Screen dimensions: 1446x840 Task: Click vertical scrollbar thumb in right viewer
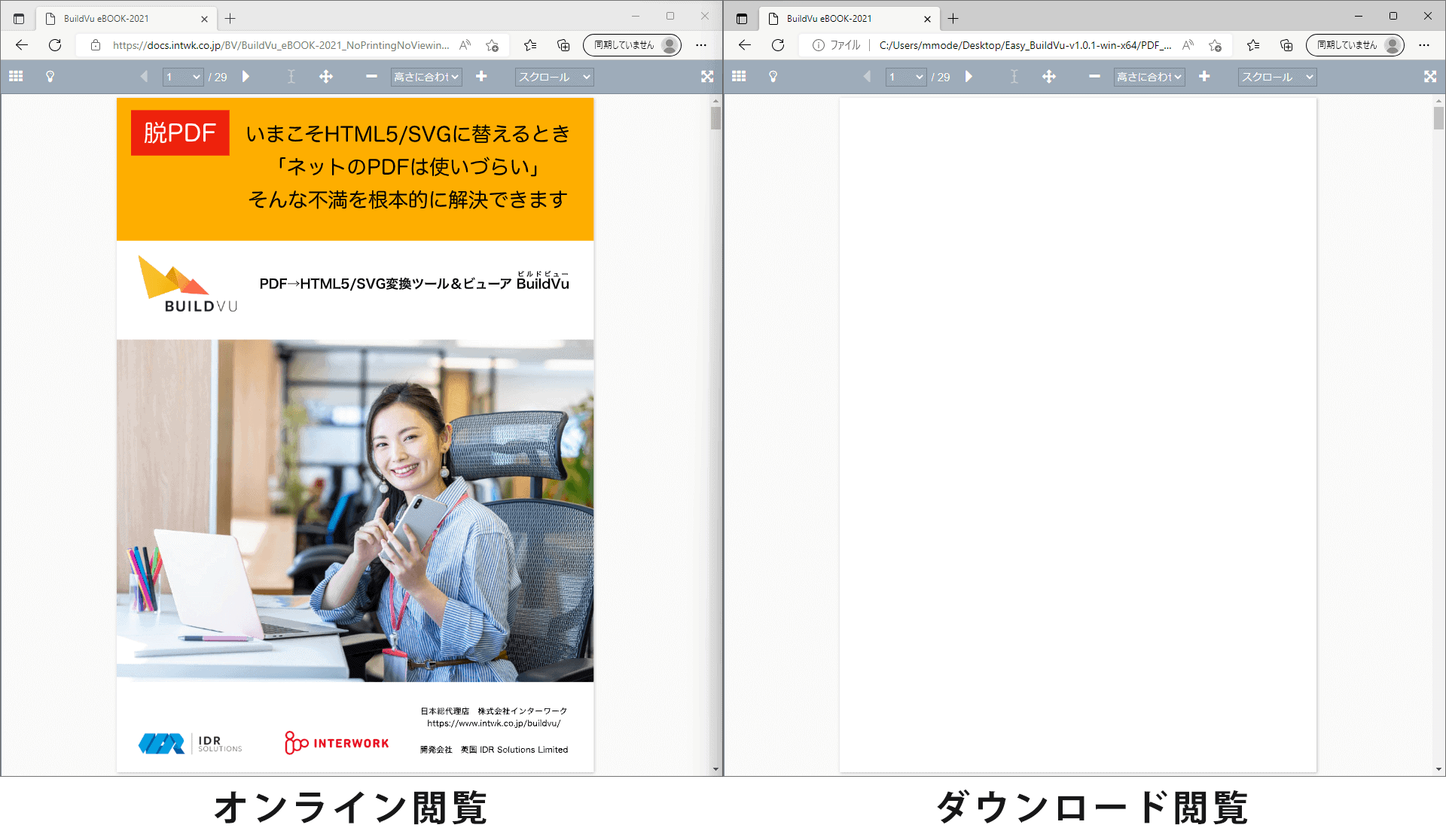click(1438, 118)
